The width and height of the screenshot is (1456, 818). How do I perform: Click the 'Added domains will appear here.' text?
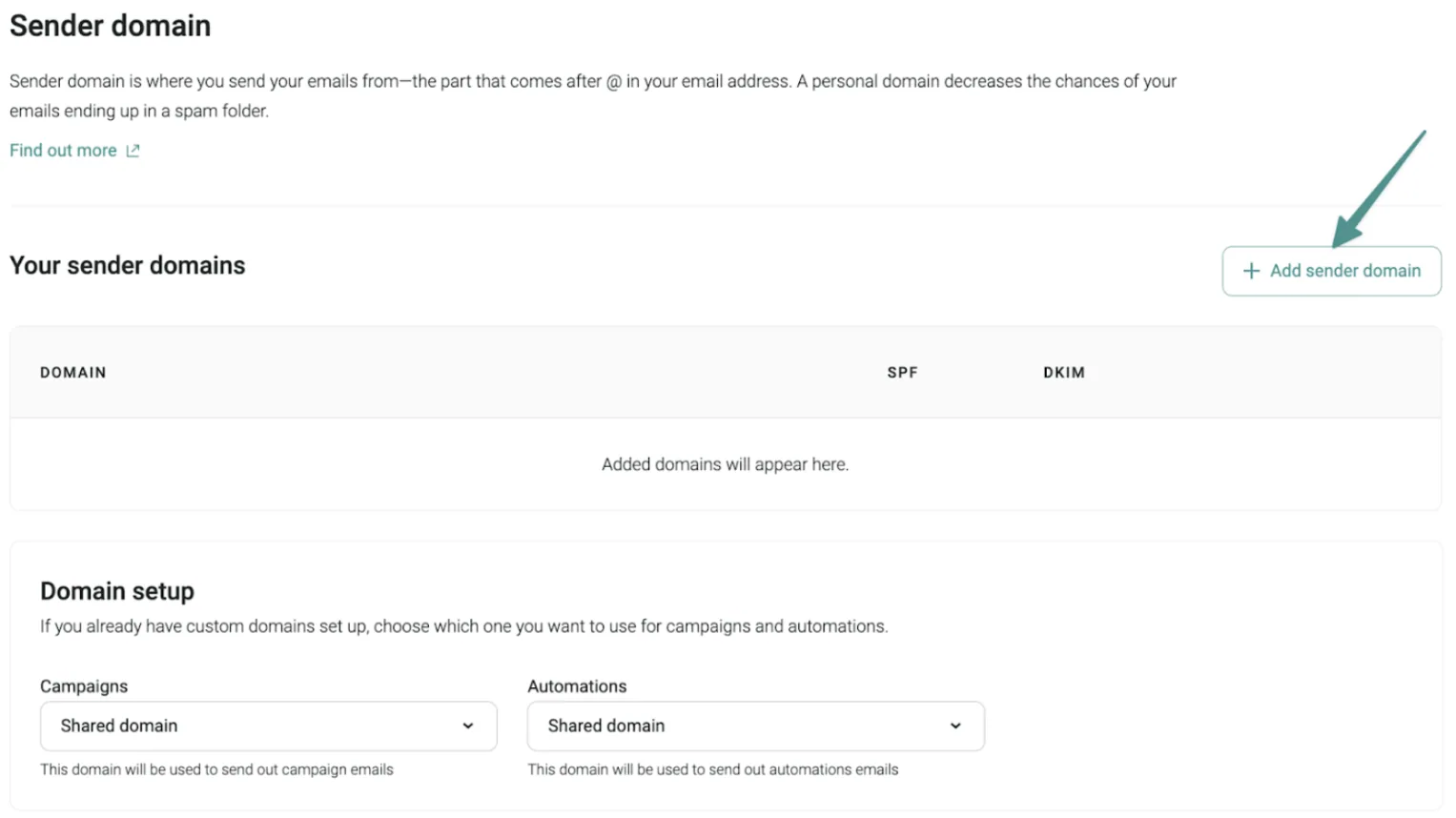pos(725,464)
